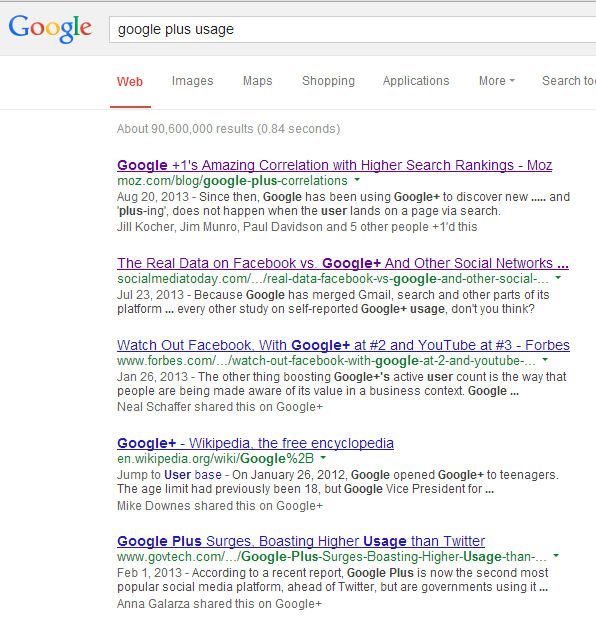The image size is (596, 618).
Task: Expand dropdown arrow next to moz.com URL
Action: (357, 180)
